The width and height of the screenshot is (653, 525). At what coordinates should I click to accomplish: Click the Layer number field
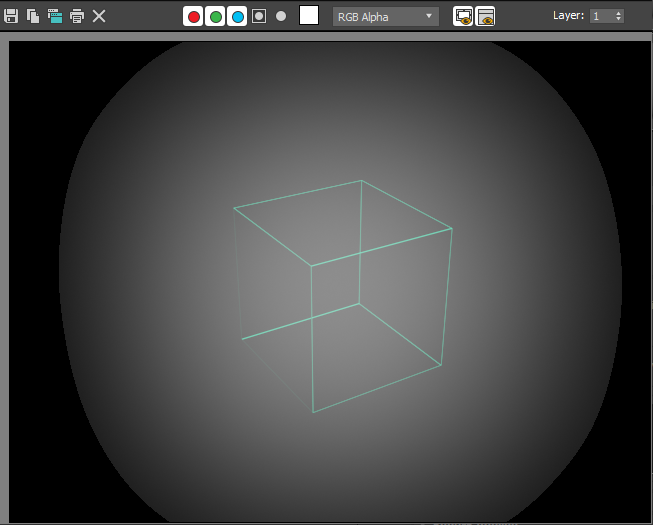coord(602,16)
